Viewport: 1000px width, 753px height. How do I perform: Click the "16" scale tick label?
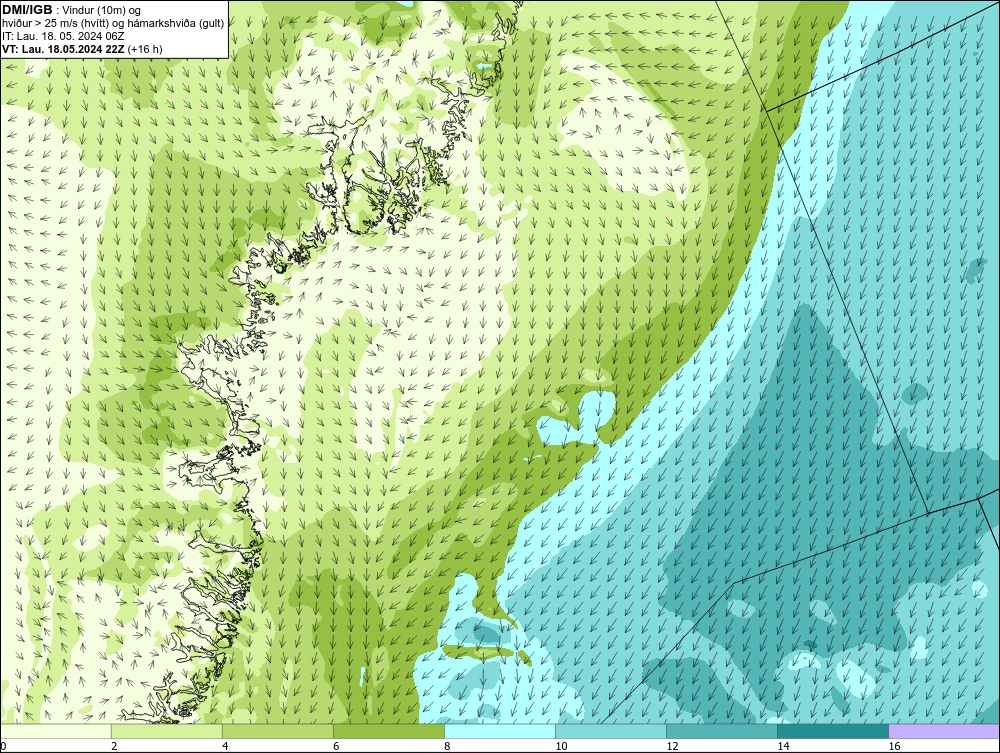point(894,746)
